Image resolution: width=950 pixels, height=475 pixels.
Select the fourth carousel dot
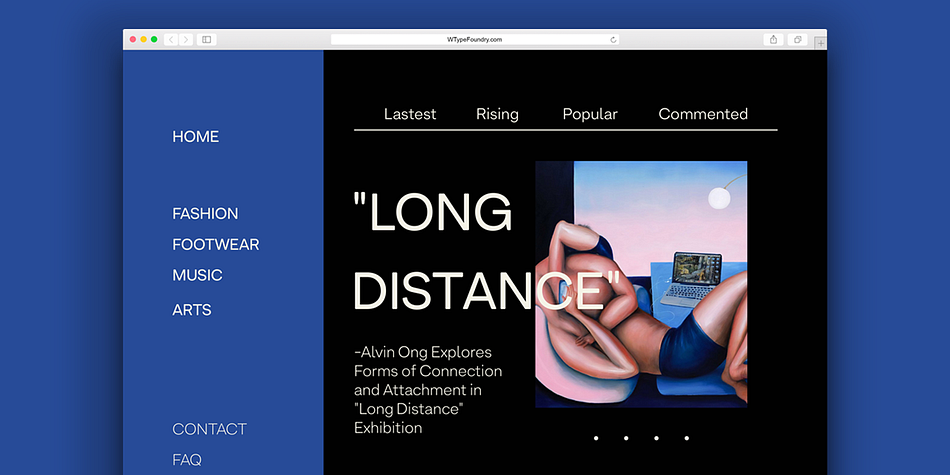(686, 438)
